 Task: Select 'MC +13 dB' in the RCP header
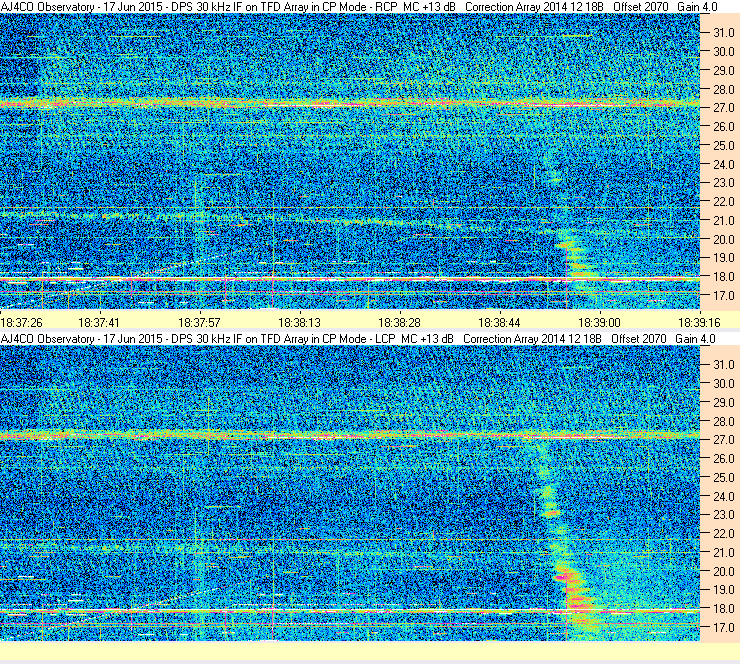pos(429,7)
